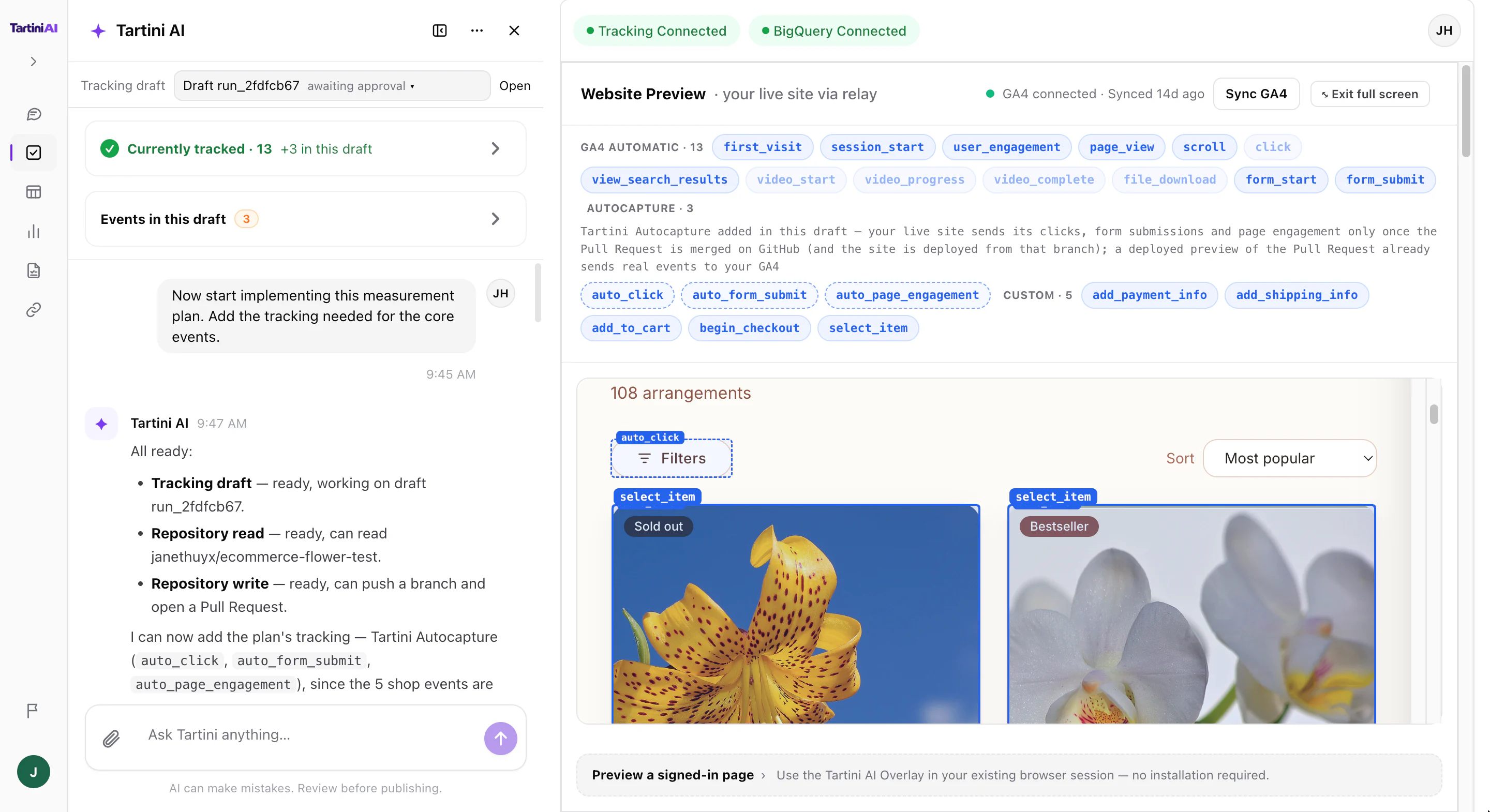The height and width of the screenshot is (812, 1490).
Task: Open the three-dots more options menu
Action: pos(476,31)
